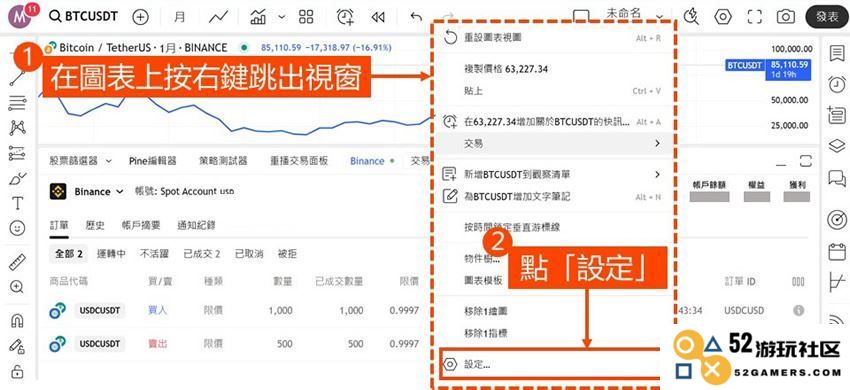The image size is (850, 390).
Task: Start bar replay with rewind icon
Action: point(378,17)
